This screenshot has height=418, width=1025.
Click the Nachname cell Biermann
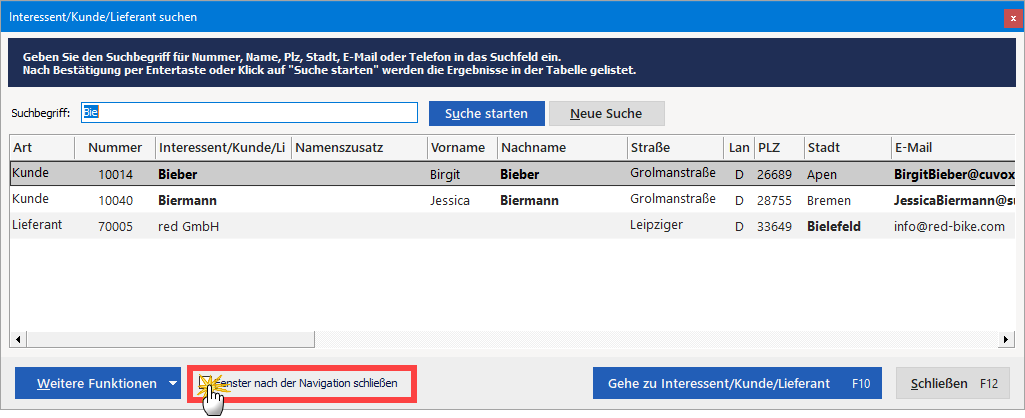(x=529, y=201)
